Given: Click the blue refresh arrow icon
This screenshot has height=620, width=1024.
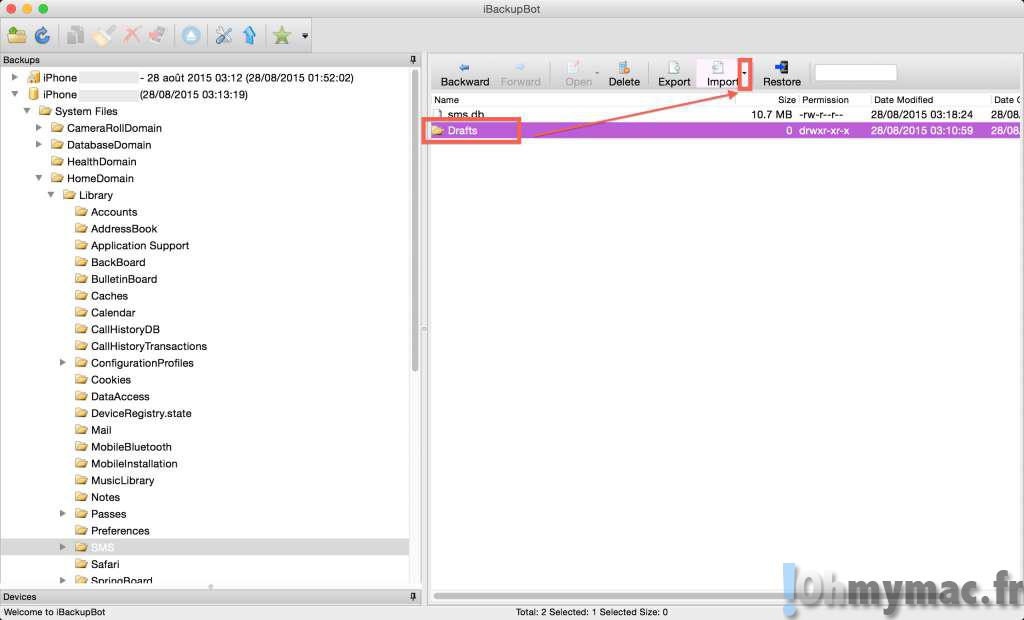Looking at the screenshot, I should click(x=42, y=35).
